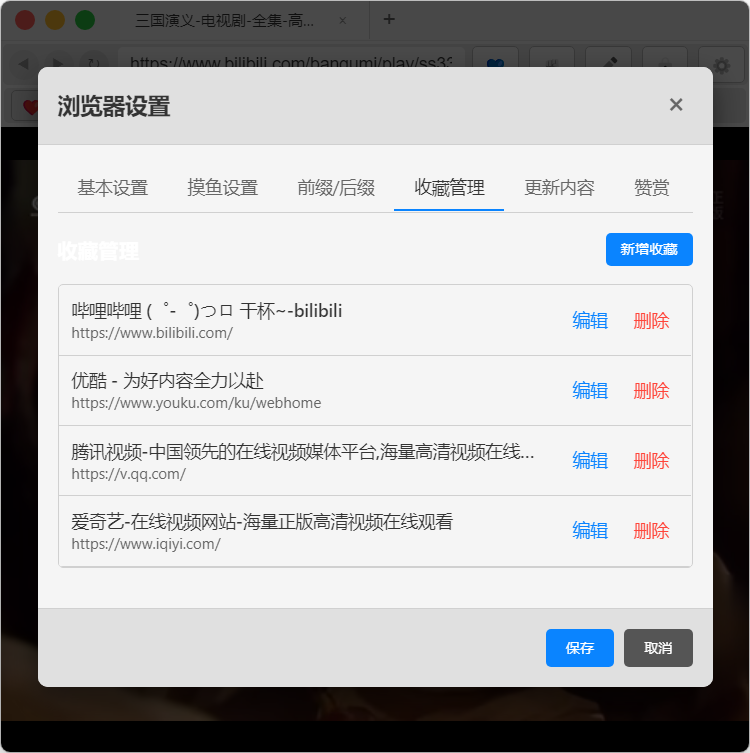Viewport: 750px width, 753px height.
Task: Select the 哔哩哔哩 干杯~-bilibili title
Action: pos(207,311)
